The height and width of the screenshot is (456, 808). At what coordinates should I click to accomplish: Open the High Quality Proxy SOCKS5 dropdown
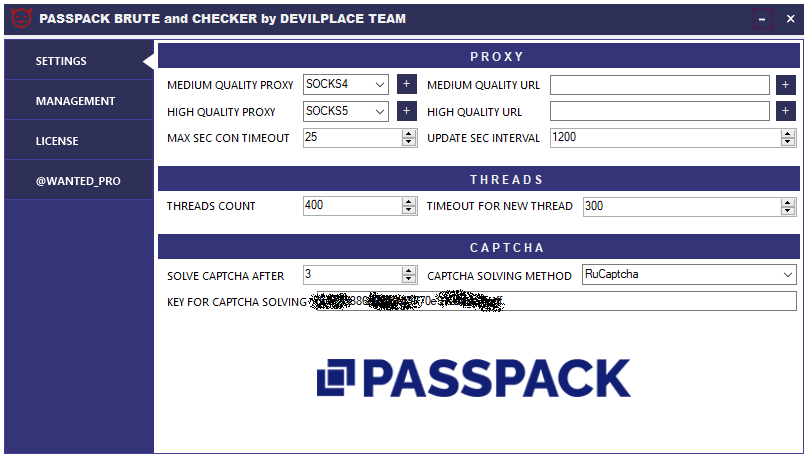346,111
